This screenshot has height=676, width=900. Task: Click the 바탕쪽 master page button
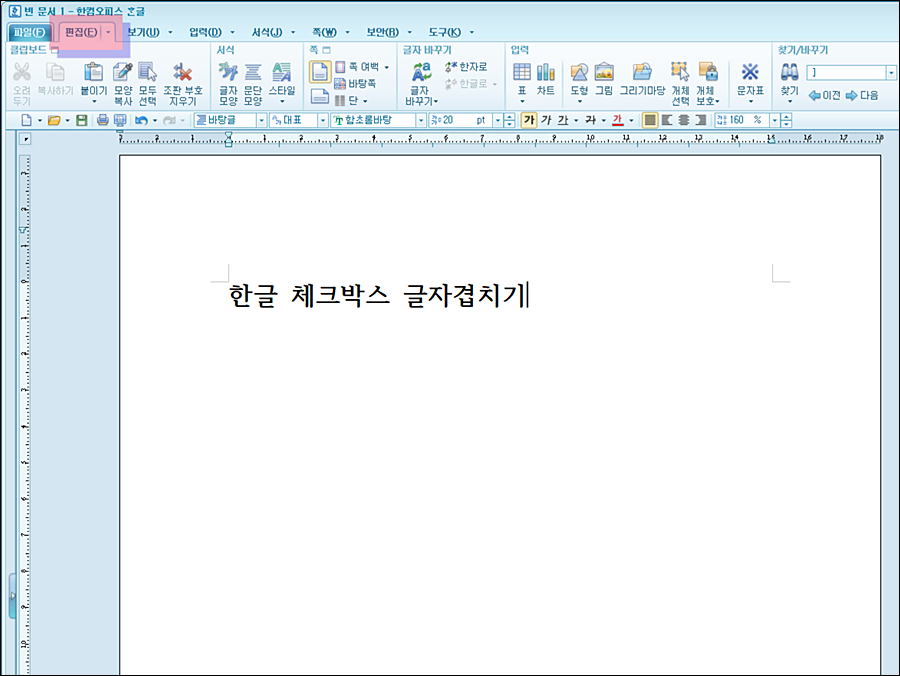(355, 84)
